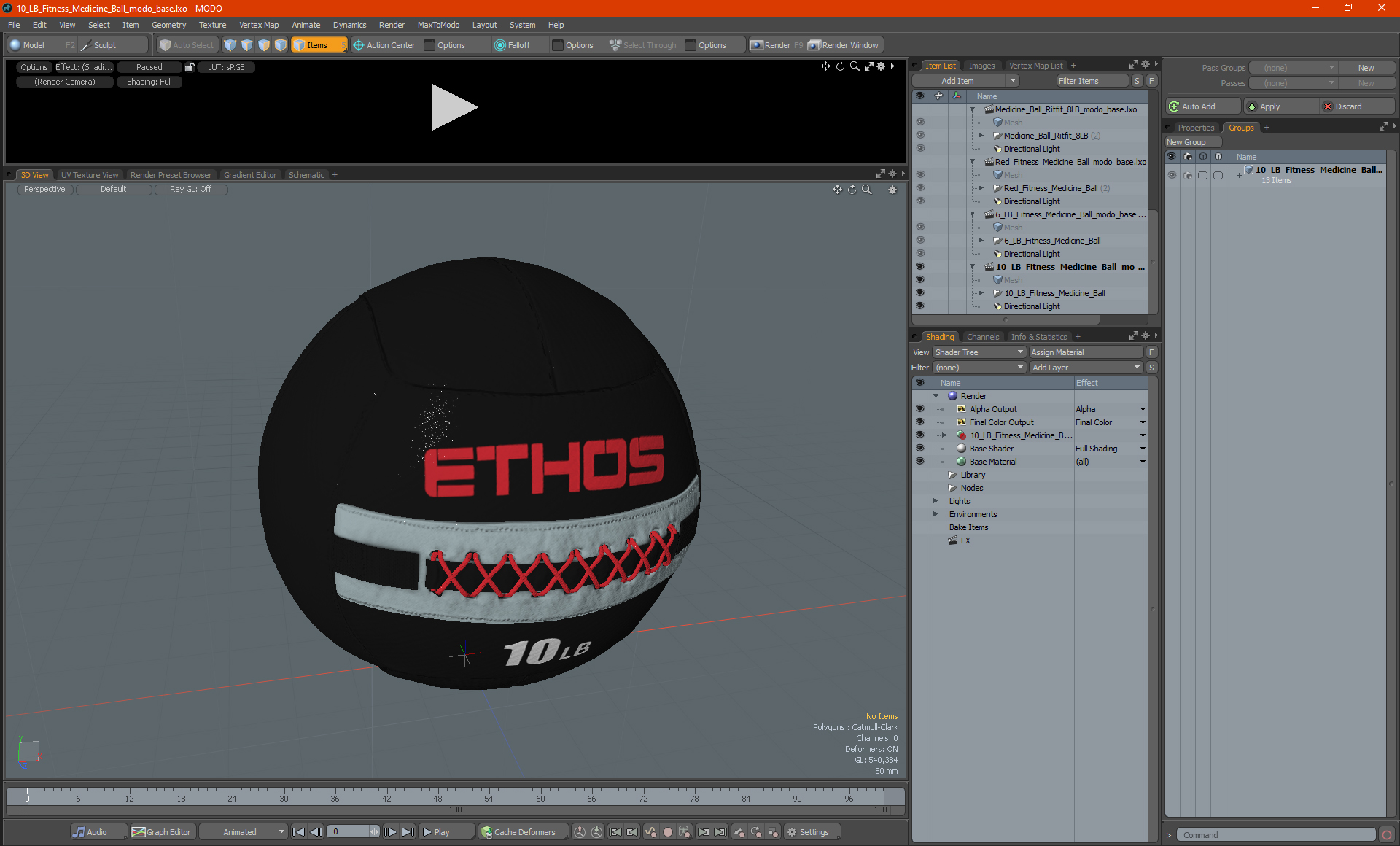
Task: Open the Geometry menu
Action: click(x=168, y=25)
